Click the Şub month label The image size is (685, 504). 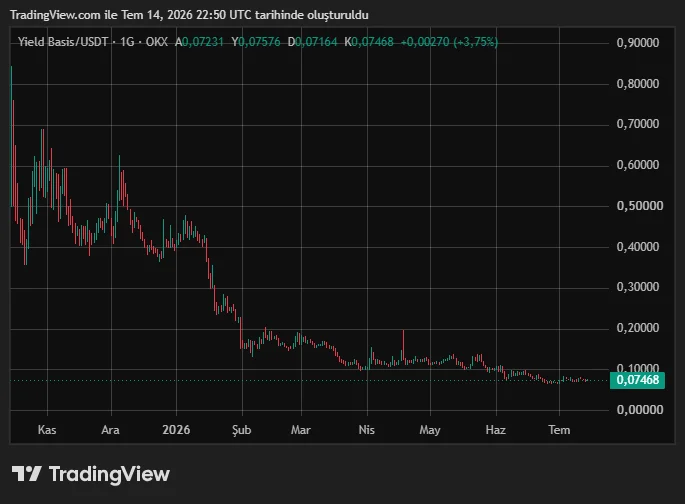click(242, 430)
